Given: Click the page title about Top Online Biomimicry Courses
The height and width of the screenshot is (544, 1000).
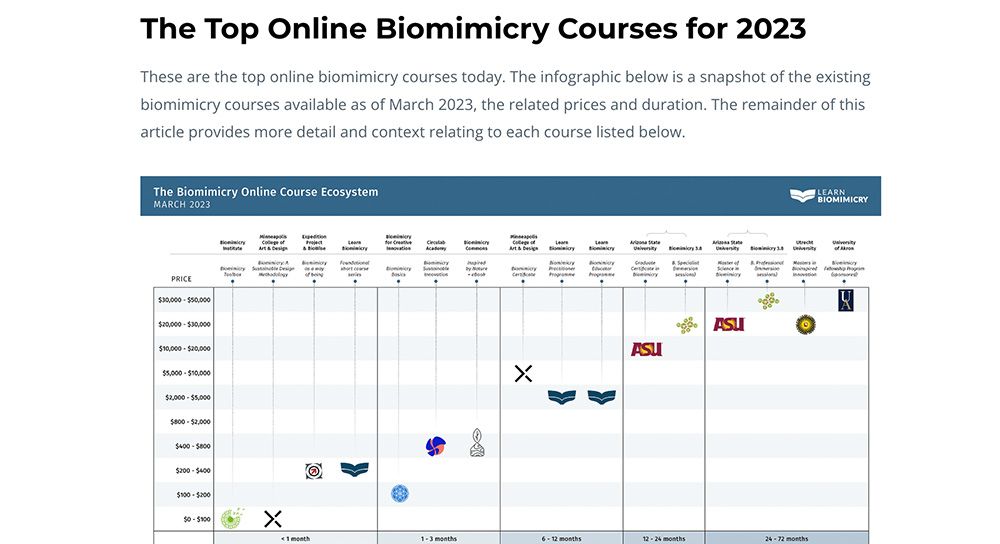Looking at the screenshot, I should coord(473,29).
